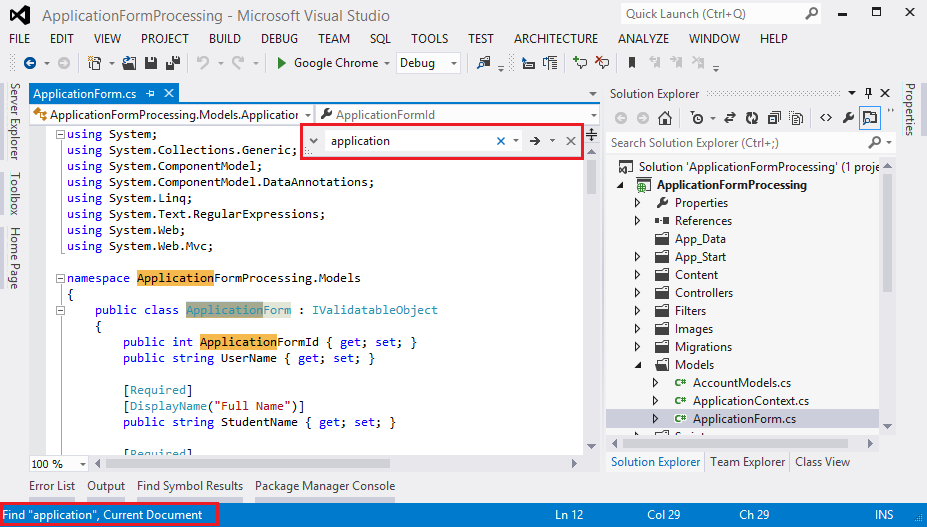Click the Home icon in Solution Explorer
This screenshot has width=927, height=527.
pos(665,118)
